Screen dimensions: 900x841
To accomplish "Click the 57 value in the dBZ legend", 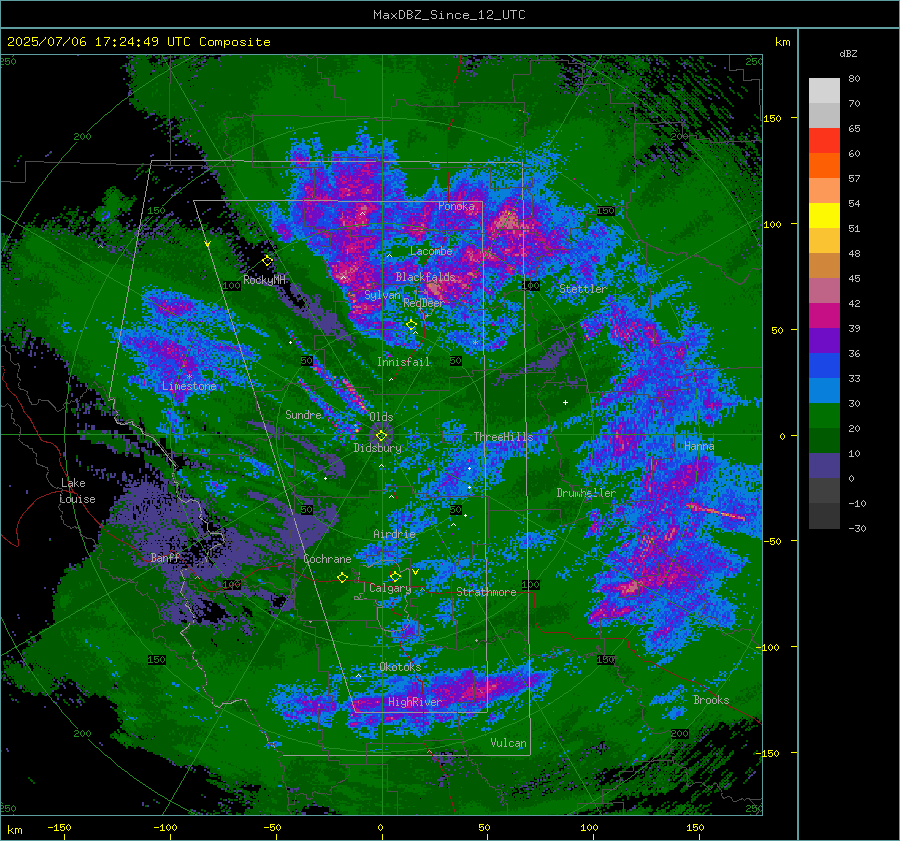I will 854,179.
